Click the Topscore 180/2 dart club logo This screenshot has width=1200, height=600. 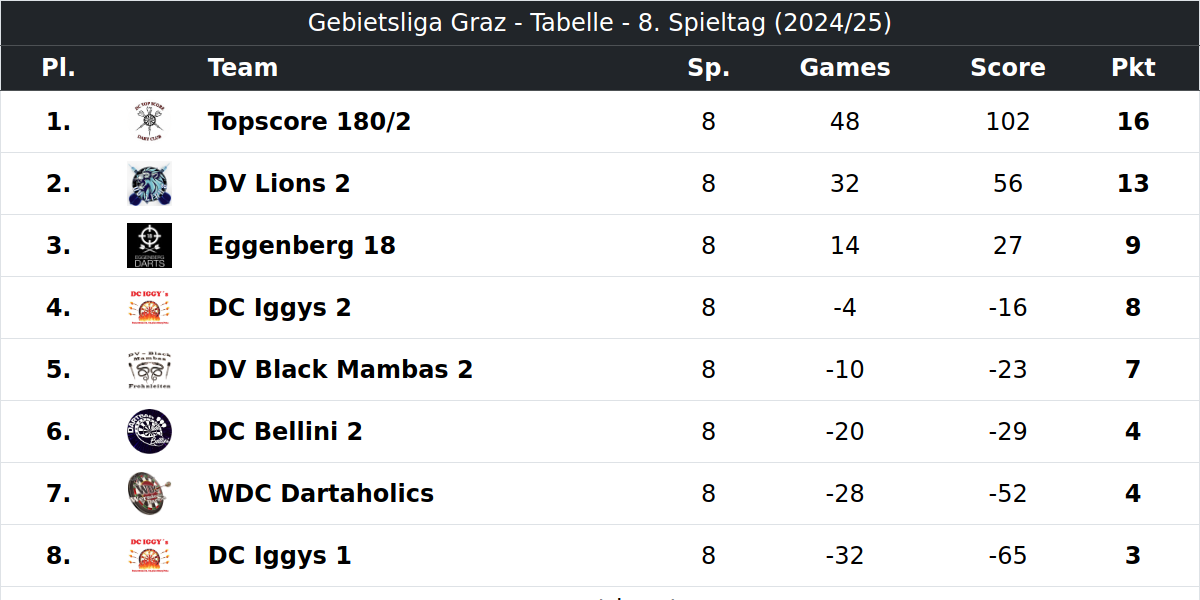(149, 122)
